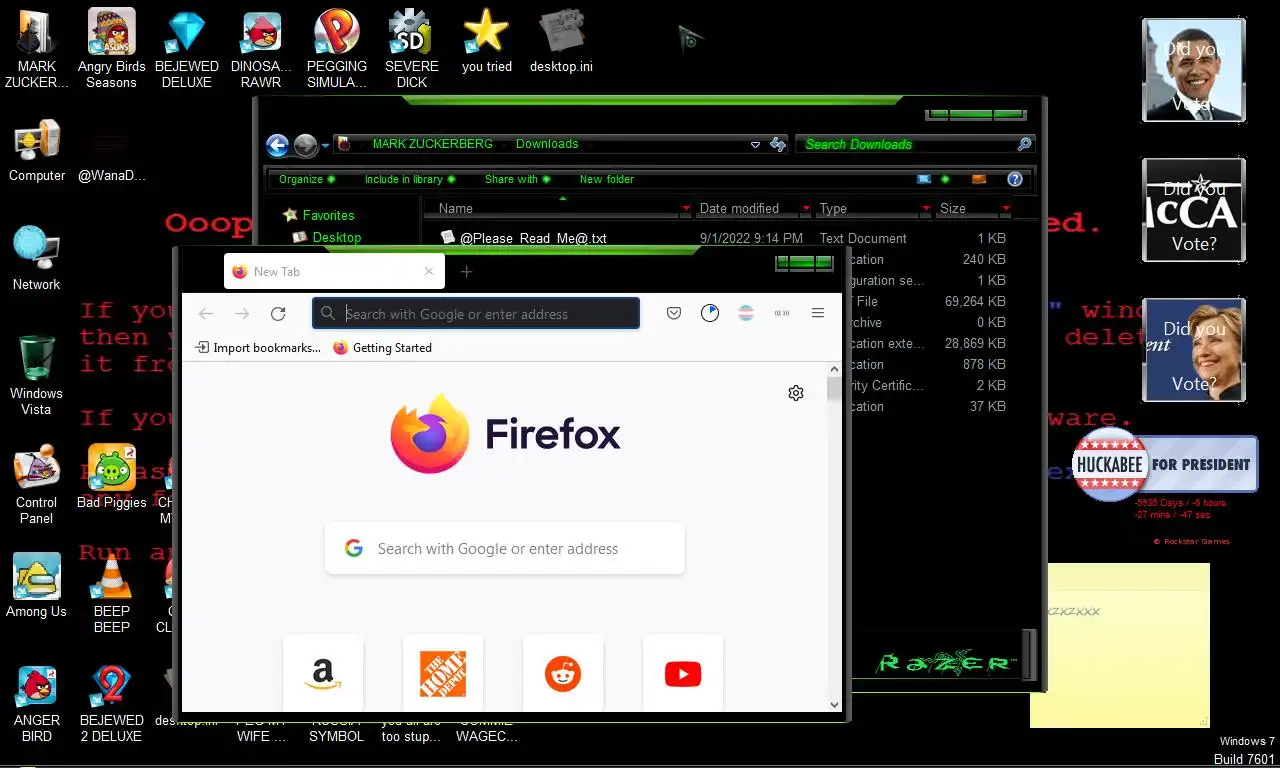1280x768 pixels.
Task: Select the ANGER BIRD desktop icon
Action: pos(37,703)
